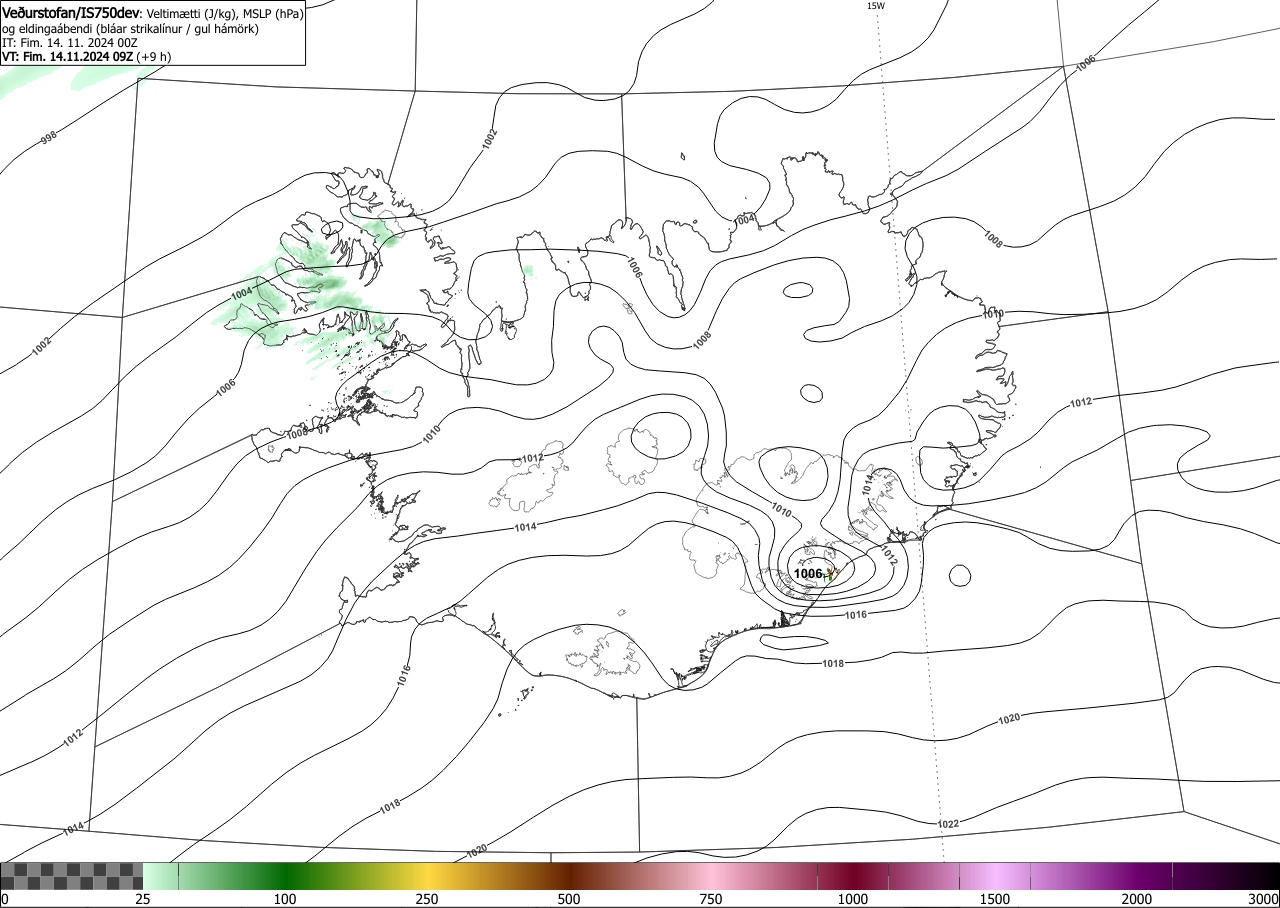1280x908 pixels.
Task: Click the 3000 color scale tick label
Action: coord(1263,899)
